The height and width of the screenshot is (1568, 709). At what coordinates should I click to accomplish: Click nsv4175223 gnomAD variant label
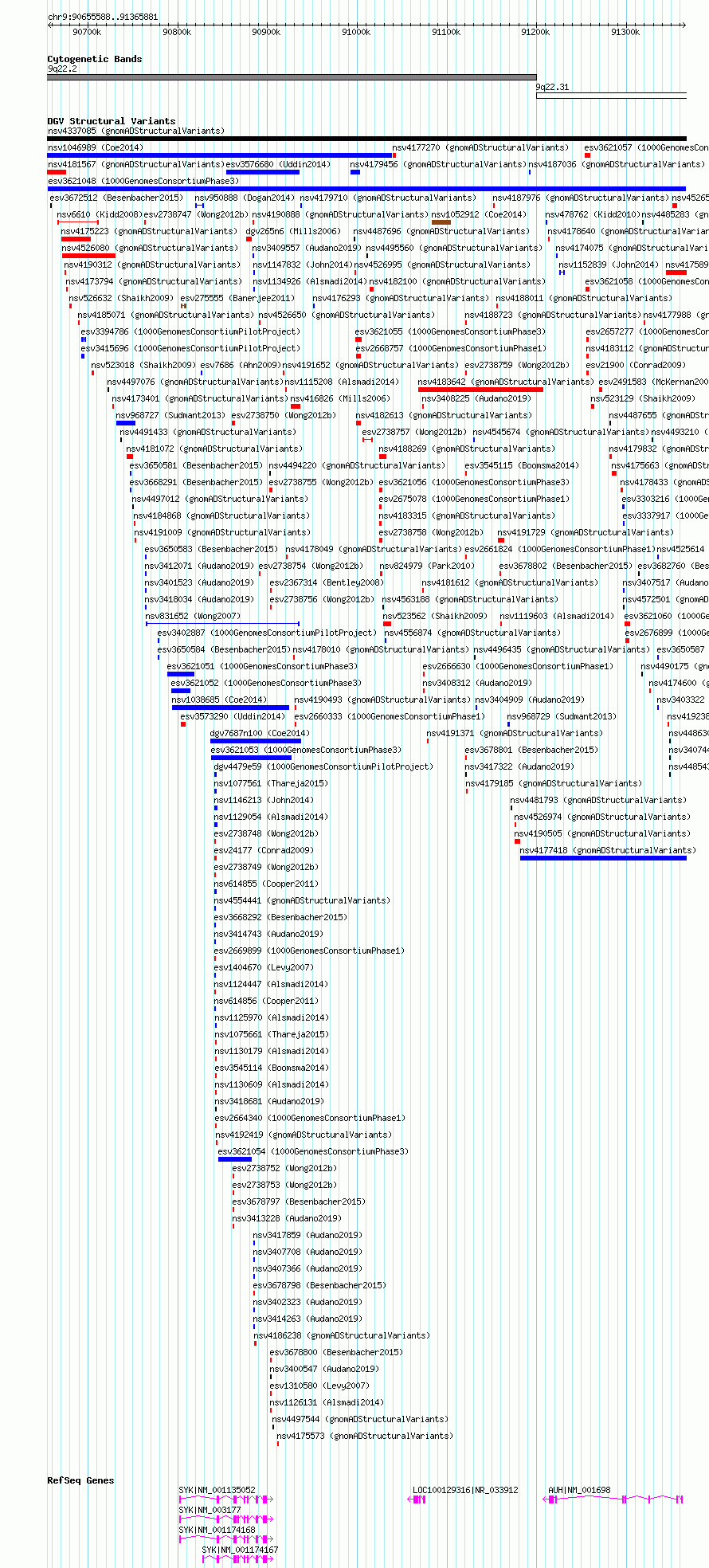149,231
